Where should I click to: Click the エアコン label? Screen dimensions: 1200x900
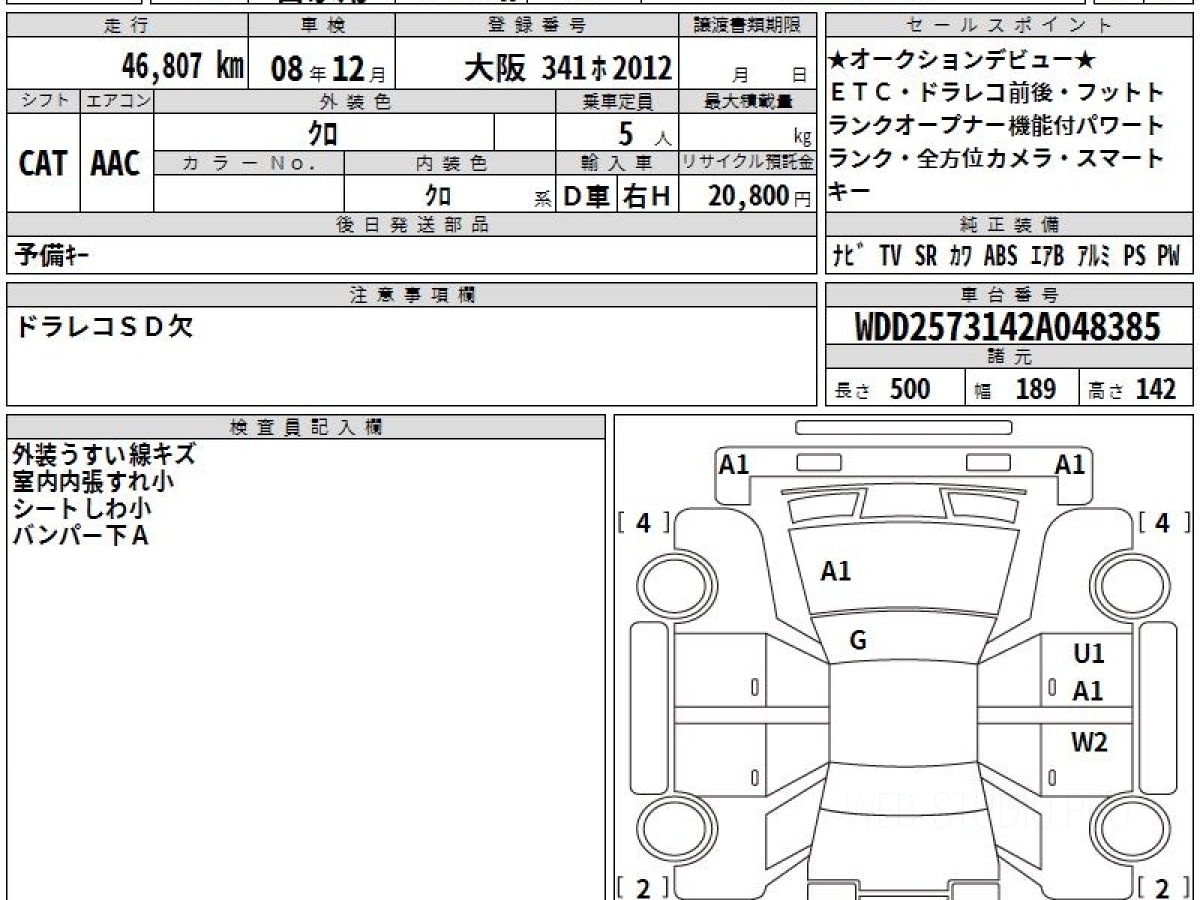click(x=117, y=101)
